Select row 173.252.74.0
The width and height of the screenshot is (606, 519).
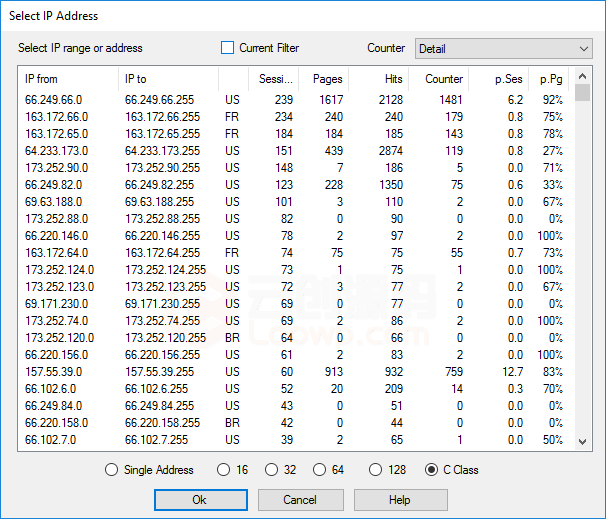click(x=294, y=321)
